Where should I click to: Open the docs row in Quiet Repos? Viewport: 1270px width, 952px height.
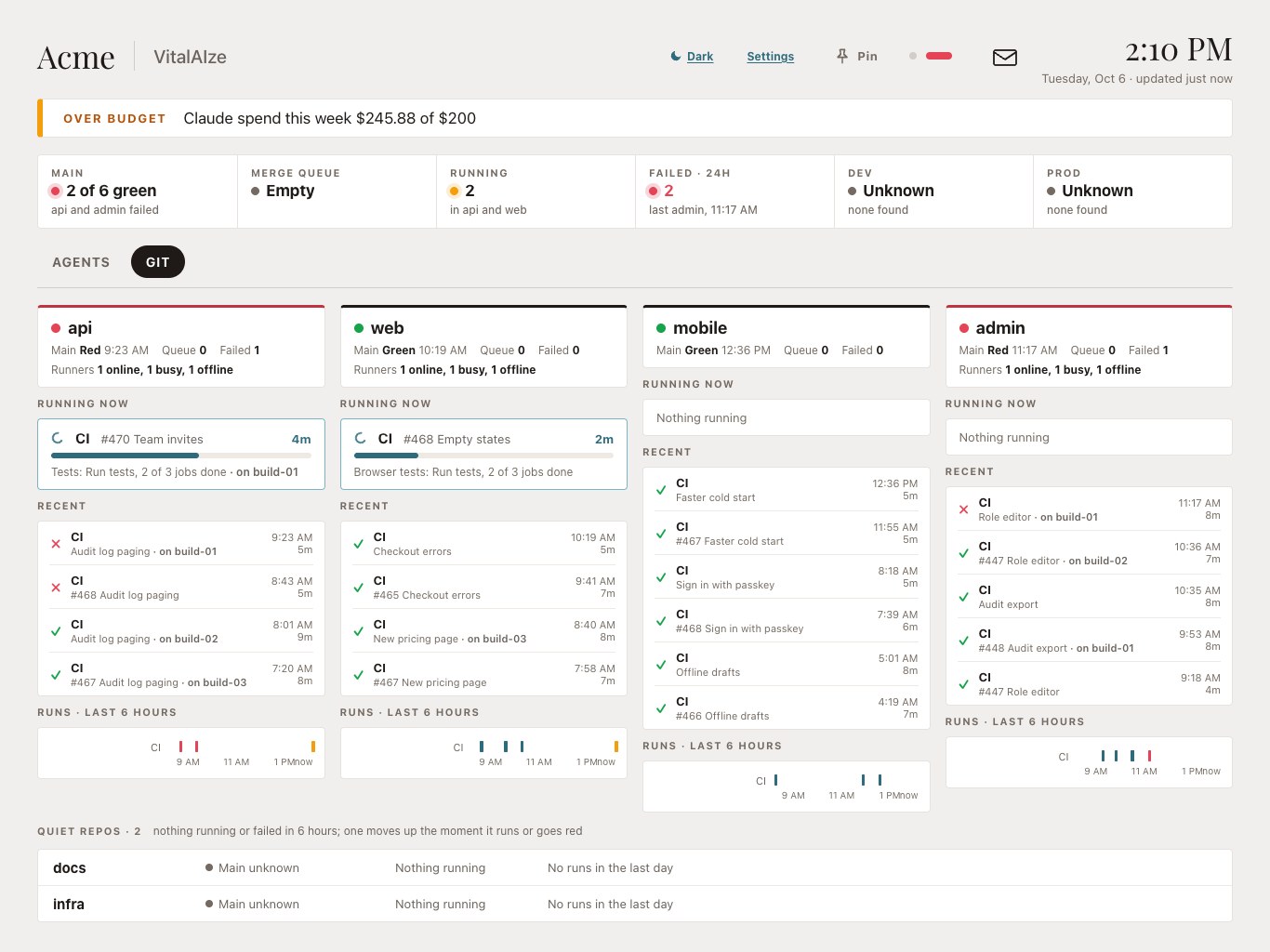635,868
